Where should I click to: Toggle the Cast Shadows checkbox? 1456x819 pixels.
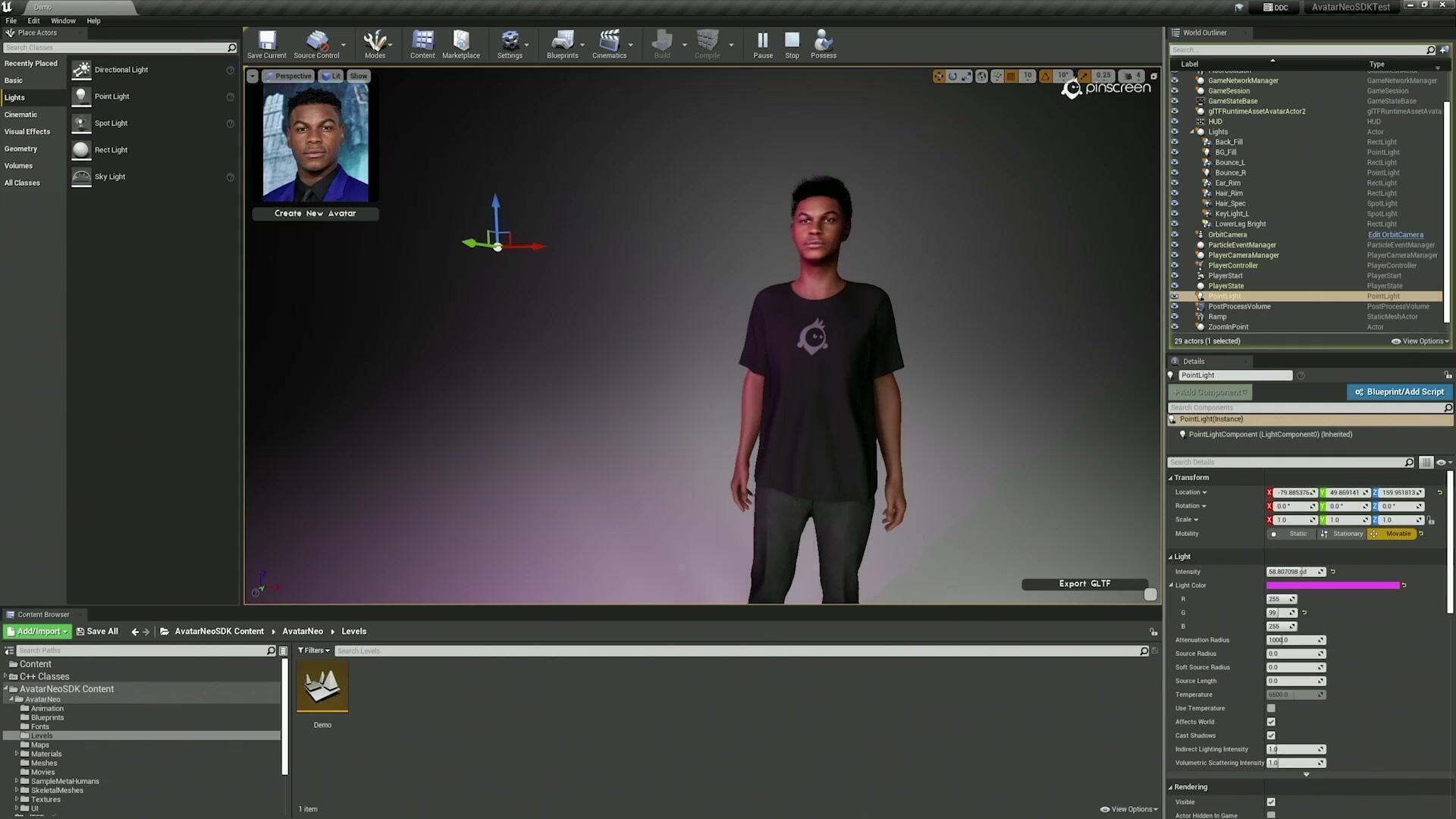[x=1271, y=736]
